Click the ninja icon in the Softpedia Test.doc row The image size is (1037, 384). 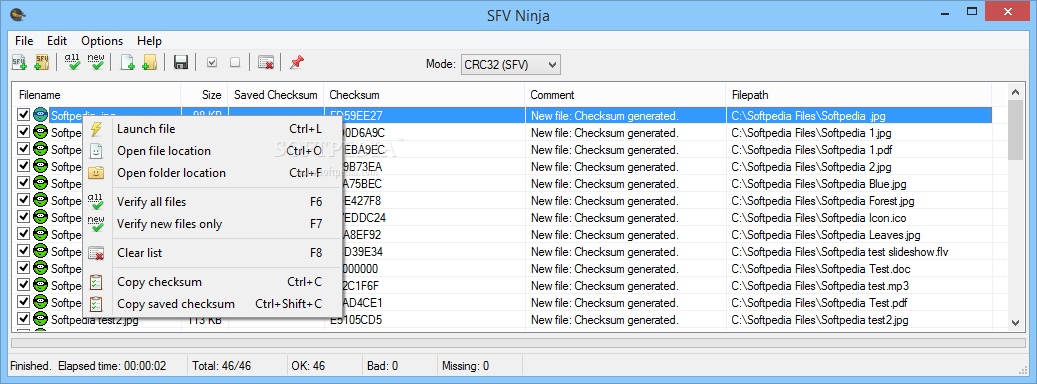tap(40, 268)
